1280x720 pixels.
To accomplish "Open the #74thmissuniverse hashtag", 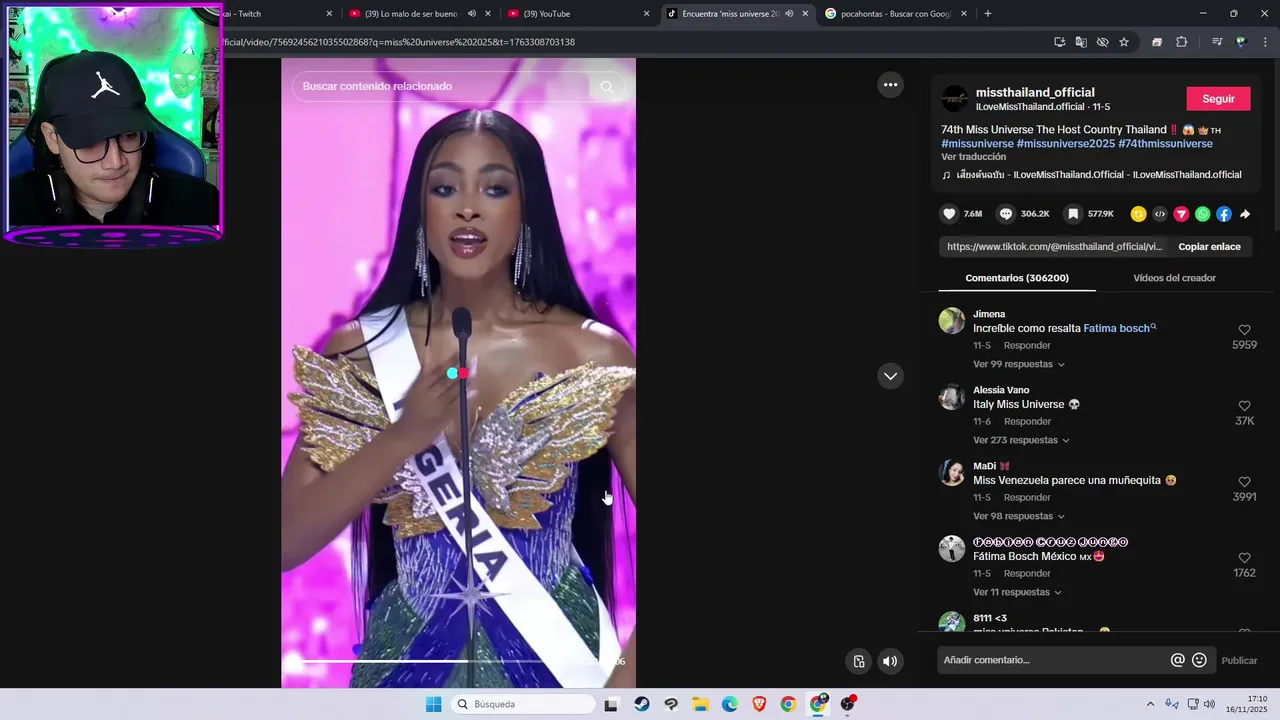I will pos(1165,144).
